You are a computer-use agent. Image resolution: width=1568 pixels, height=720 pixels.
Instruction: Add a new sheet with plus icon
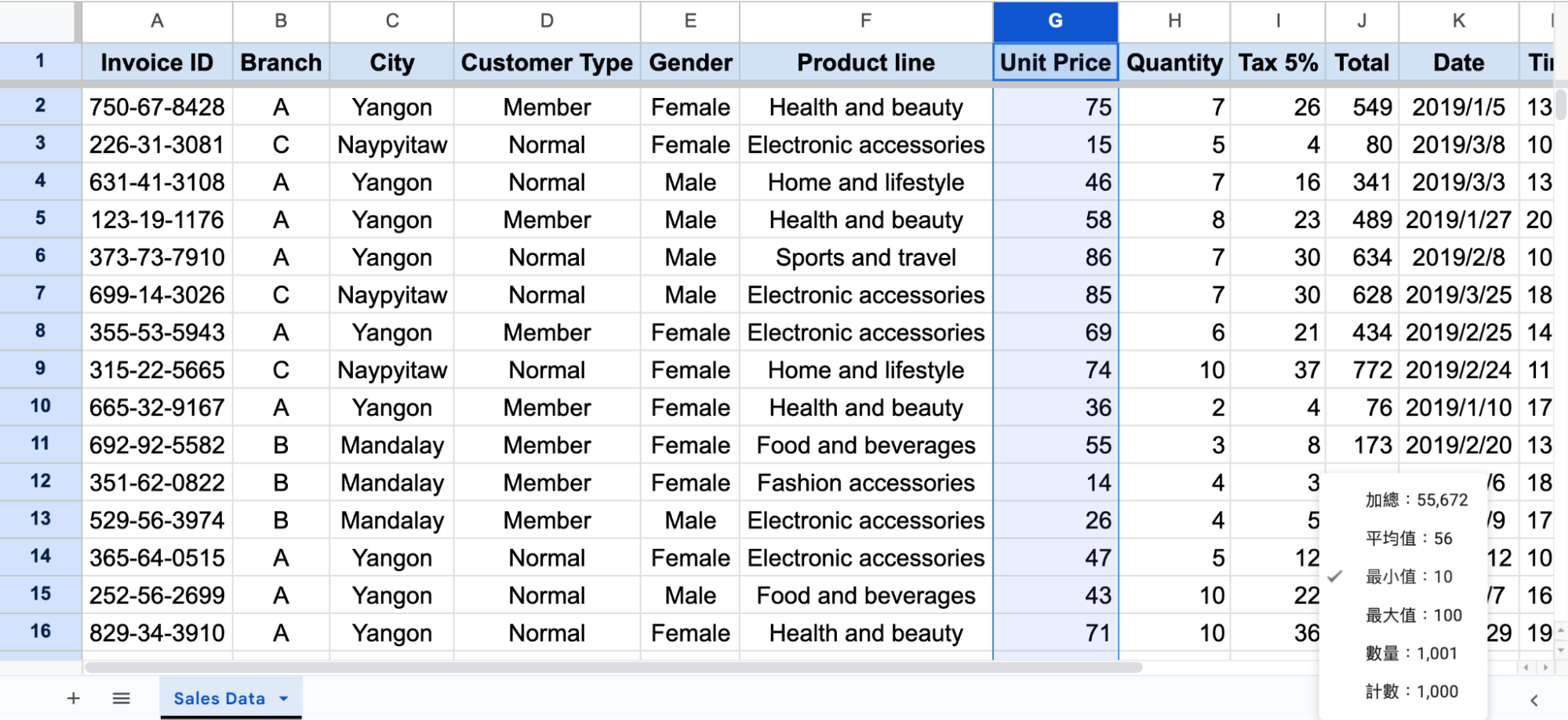pos(73,698)
